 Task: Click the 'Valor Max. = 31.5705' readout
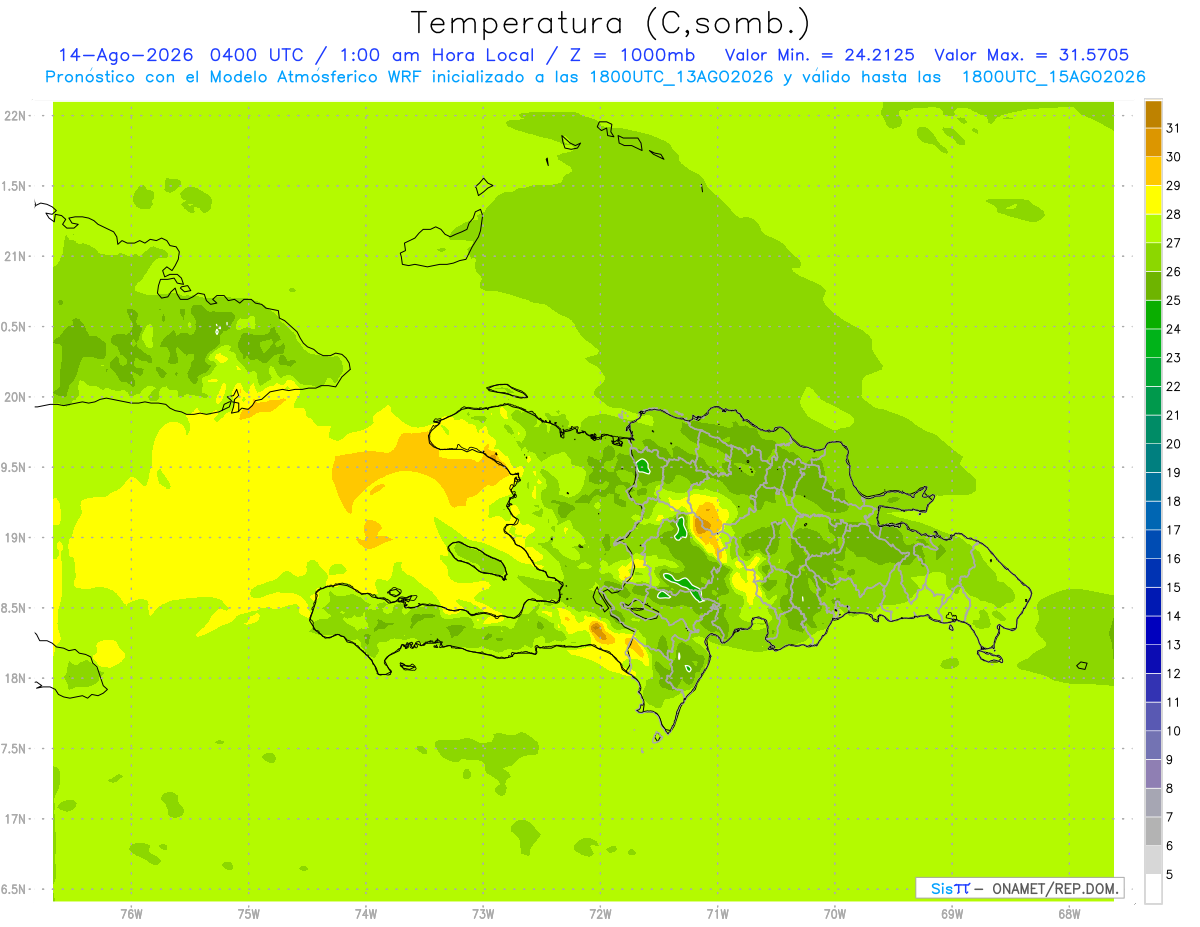click(x=1031, y=55)
